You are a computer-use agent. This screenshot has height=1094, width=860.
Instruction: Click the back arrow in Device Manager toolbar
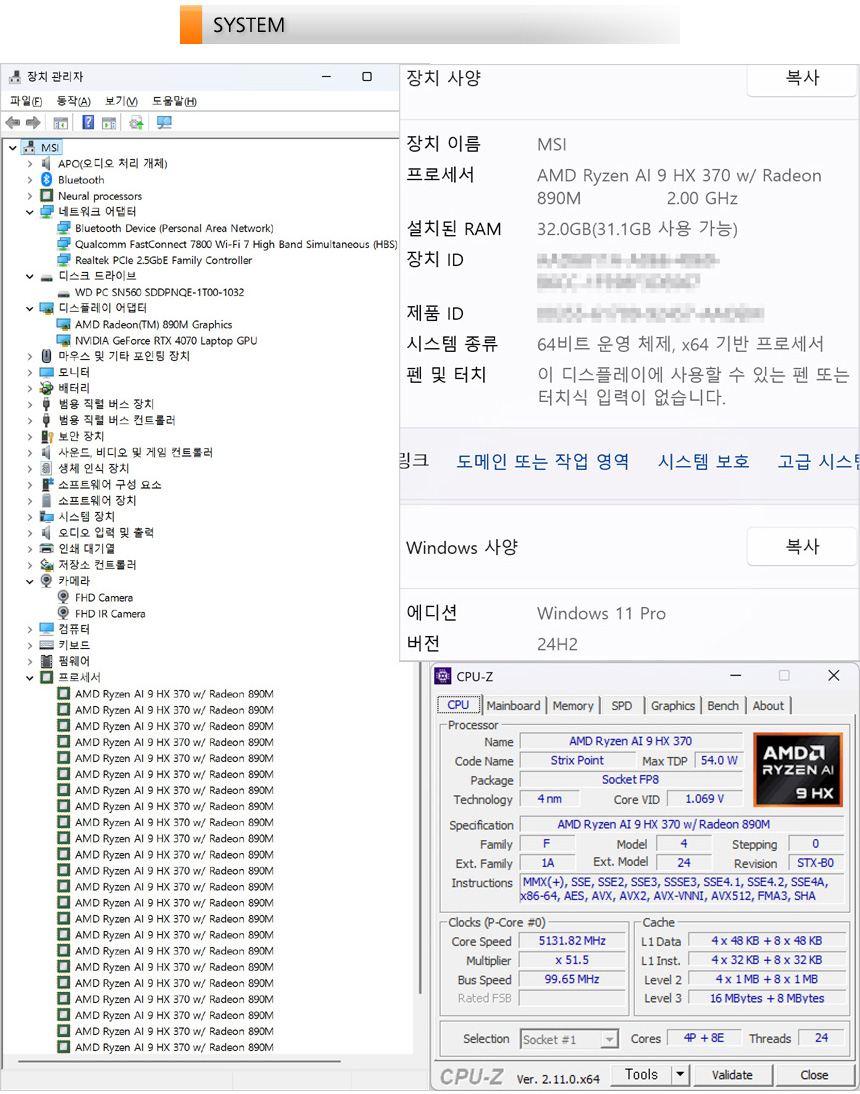[13, 122]
